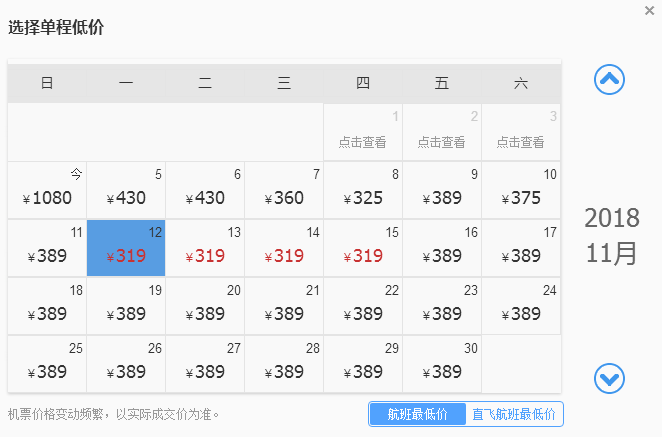Click the 一 weekday column header
Image resolution: width=662 pixels, height=437 pixels.
126,83
